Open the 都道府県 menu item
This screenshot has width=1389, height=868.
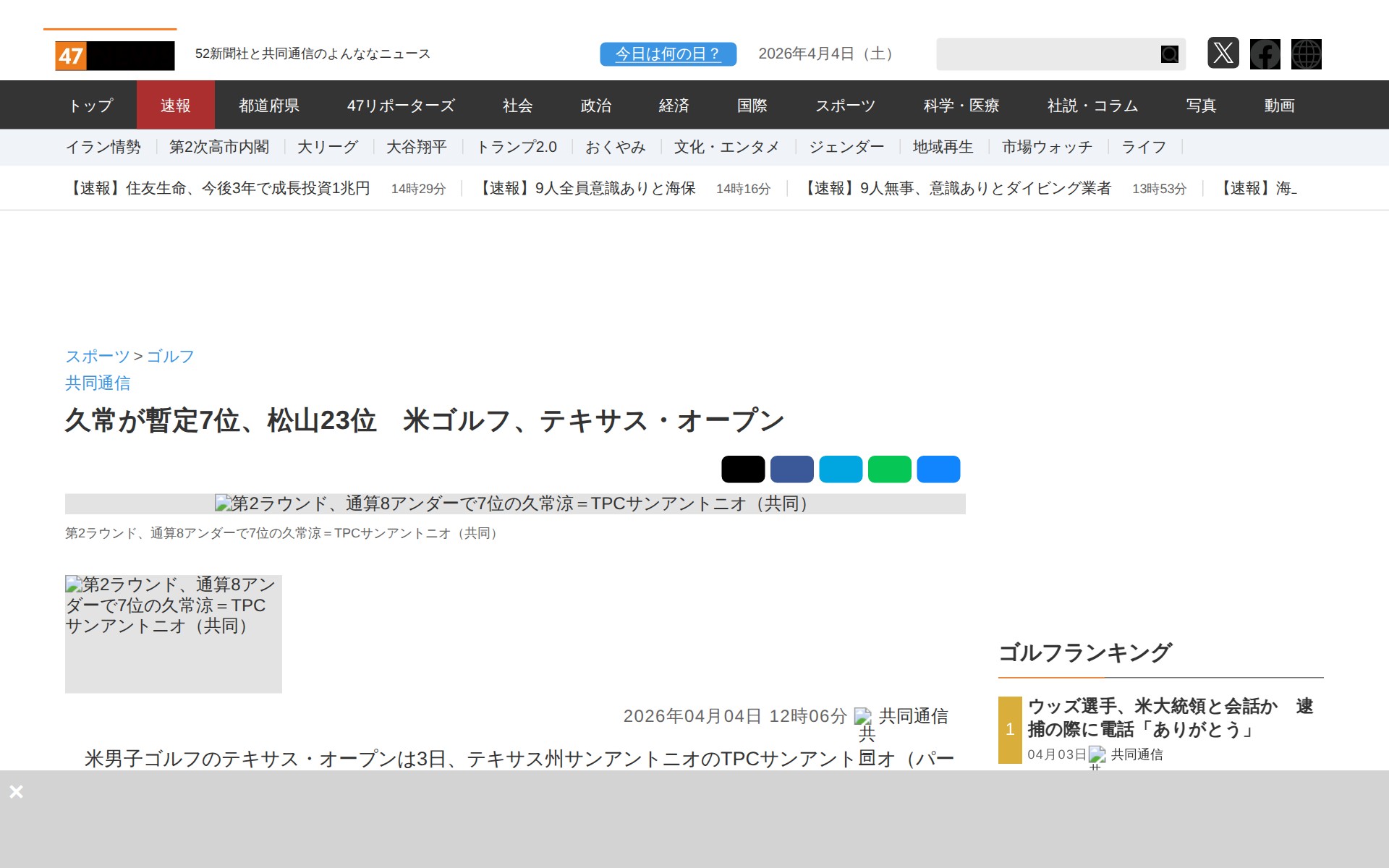pyautogui.click(x=270, y=105)
